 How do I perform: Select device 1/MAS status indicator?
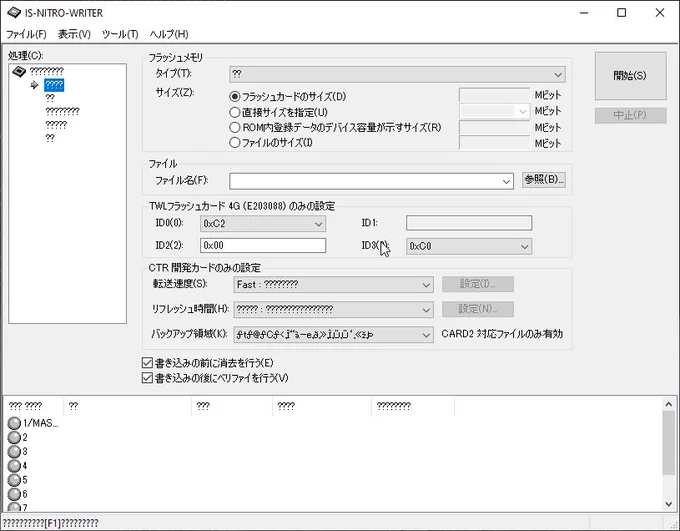coord(14,423)
